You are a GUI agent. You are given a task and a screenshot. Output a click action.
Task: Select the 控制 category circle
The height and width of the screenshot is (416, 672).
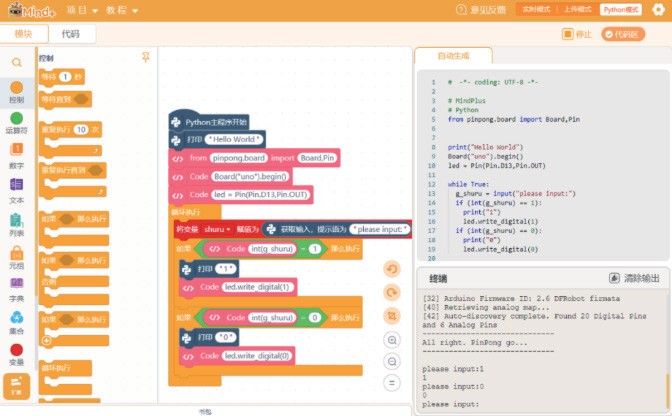coord(16,87)
